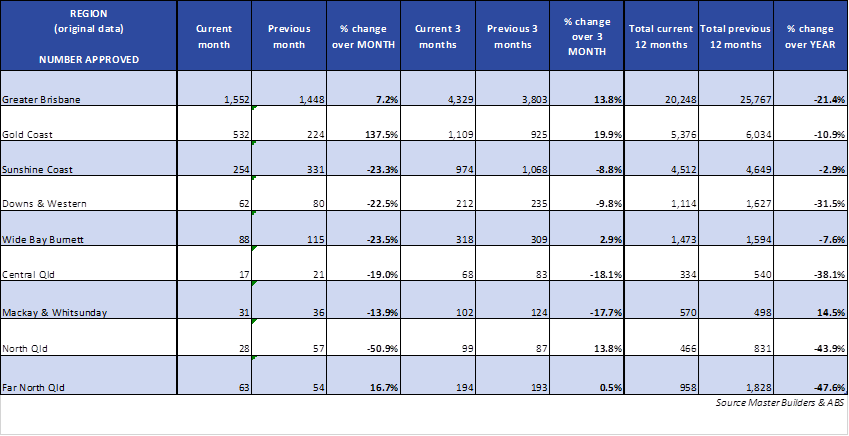Select Far North Qld 3 month change 0.5%

click(587, 375)
